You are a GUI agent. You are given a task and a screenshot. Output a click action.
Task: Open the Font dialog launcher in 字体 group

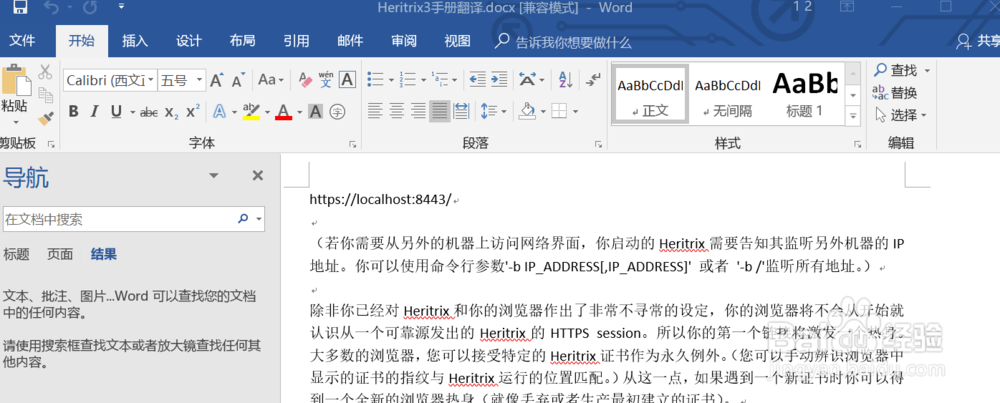coord(353,145)
